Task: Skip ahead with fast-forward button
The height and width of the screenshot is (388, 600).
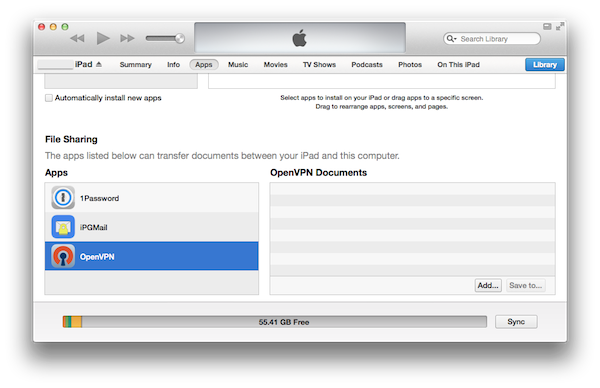Action: click(127, 38)
